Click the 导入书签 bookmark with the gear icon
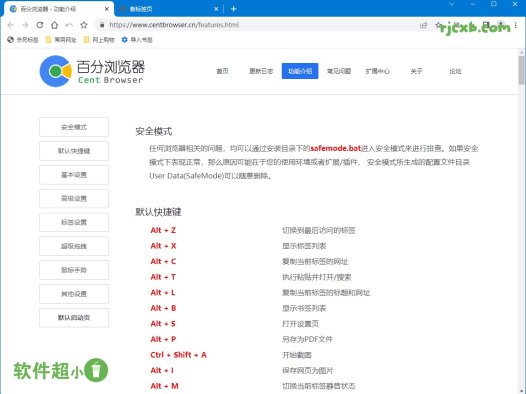This screenshot has height=394, width=526. (137, 40)
